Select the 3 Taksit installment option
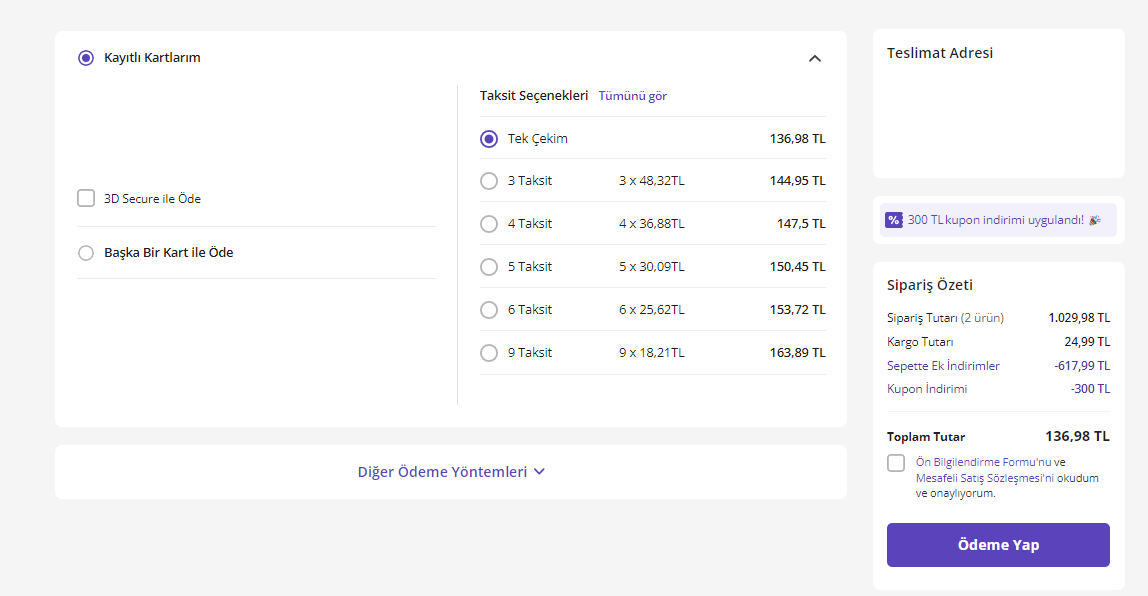This screenshot has height=596, width=1148. (489, 181)
